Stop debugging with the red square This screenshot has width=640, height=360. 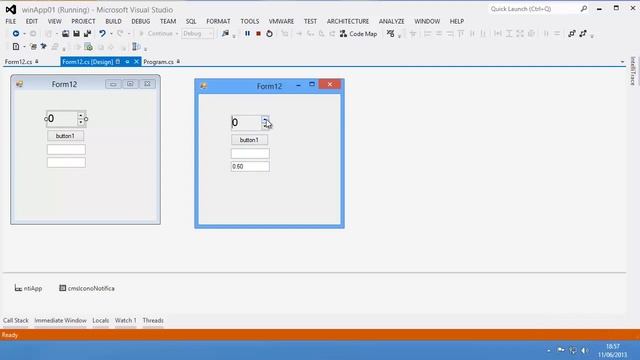pyautogui.click(x=258, y=34)
